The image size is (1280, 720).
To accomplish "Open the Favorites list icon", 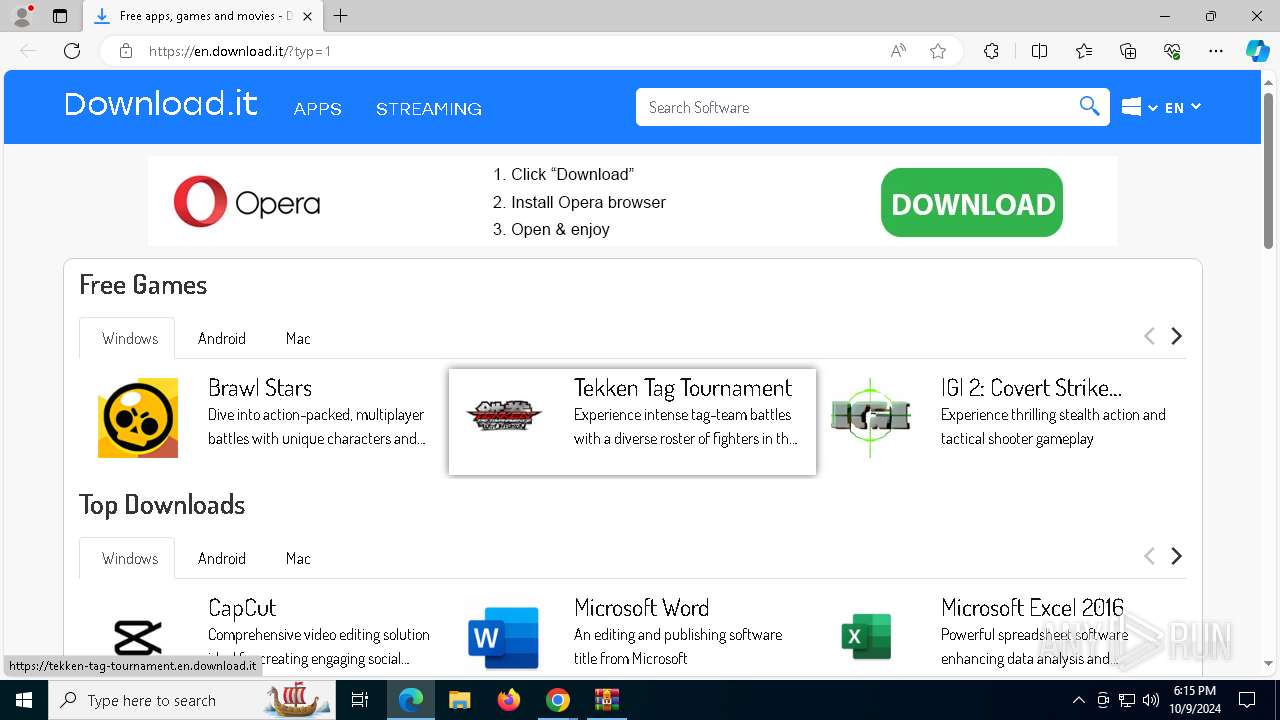I will pos(1084,51).
